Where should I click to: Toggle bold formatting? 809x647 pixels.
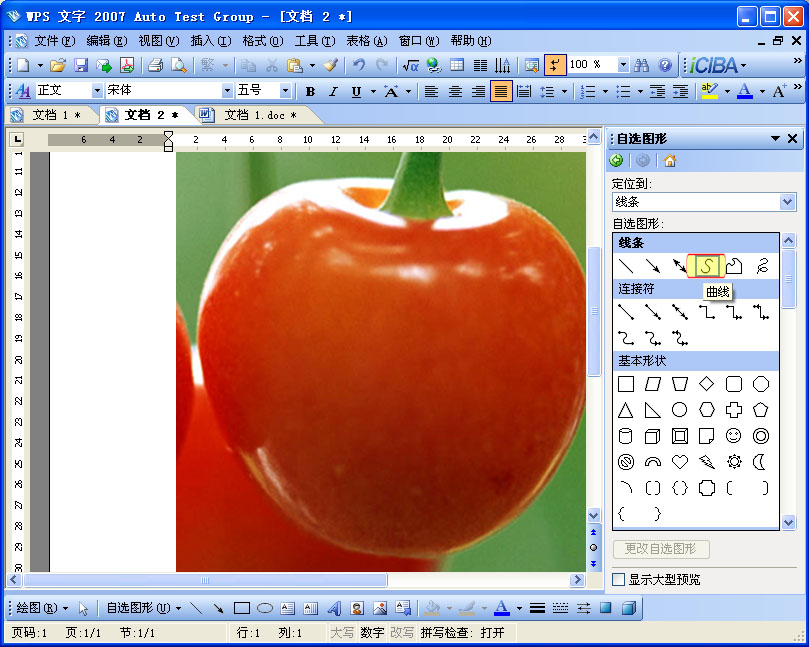tap(311, 91)
